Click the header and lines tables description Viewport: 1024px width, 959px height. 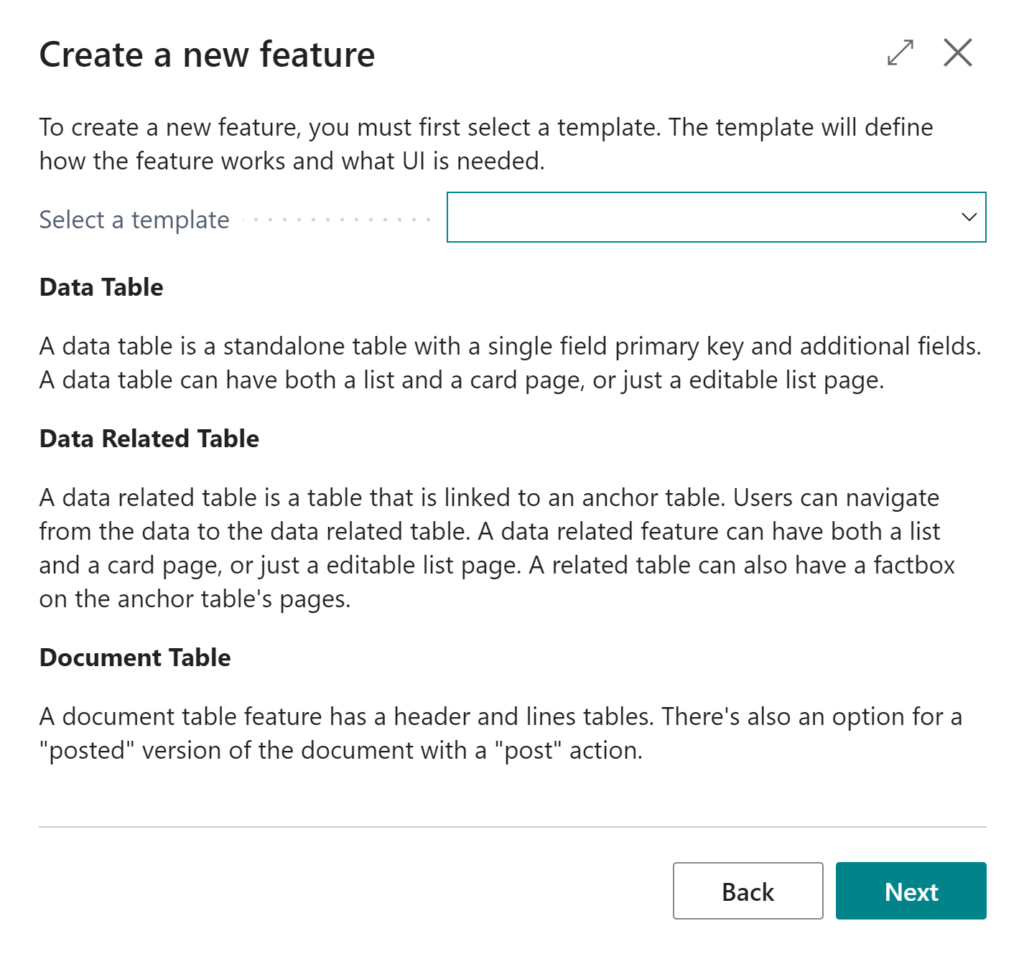346,717
